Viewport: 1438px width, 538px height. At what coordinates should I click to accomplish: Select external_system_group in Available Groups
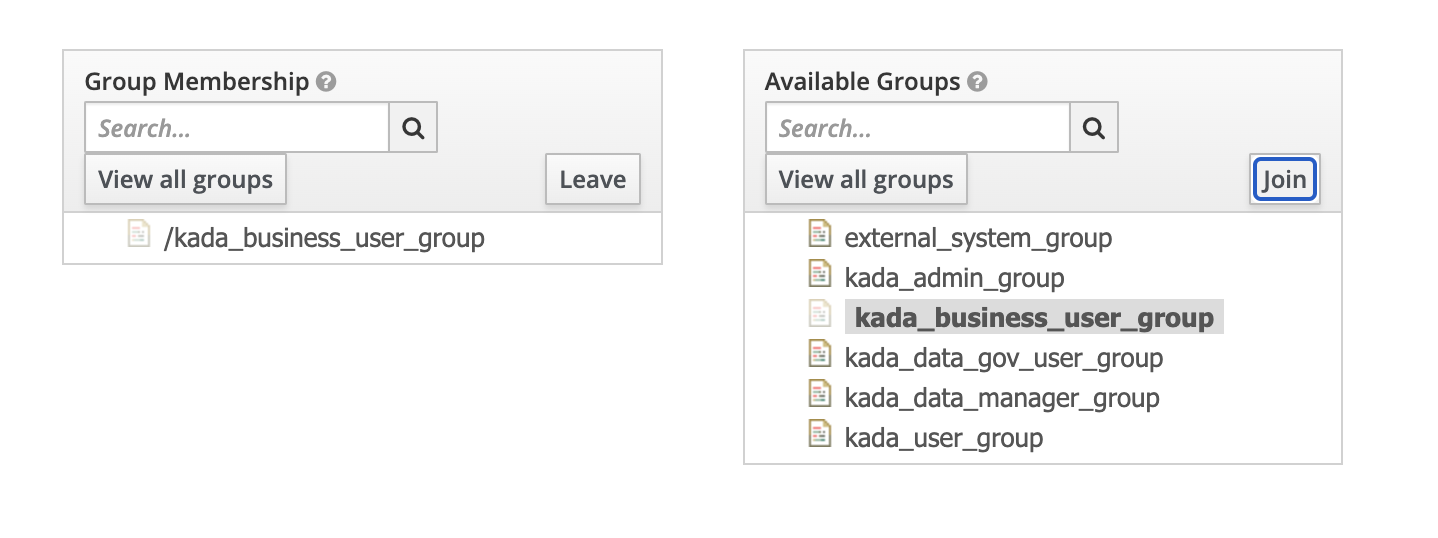pos(978,238)
